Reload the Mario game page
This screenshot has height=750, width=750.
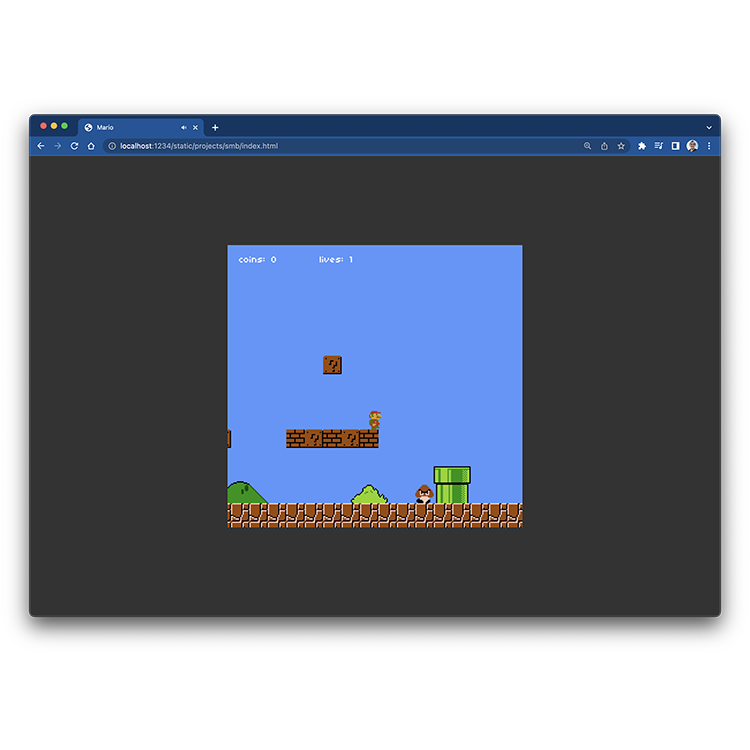(x=74, y=146)
